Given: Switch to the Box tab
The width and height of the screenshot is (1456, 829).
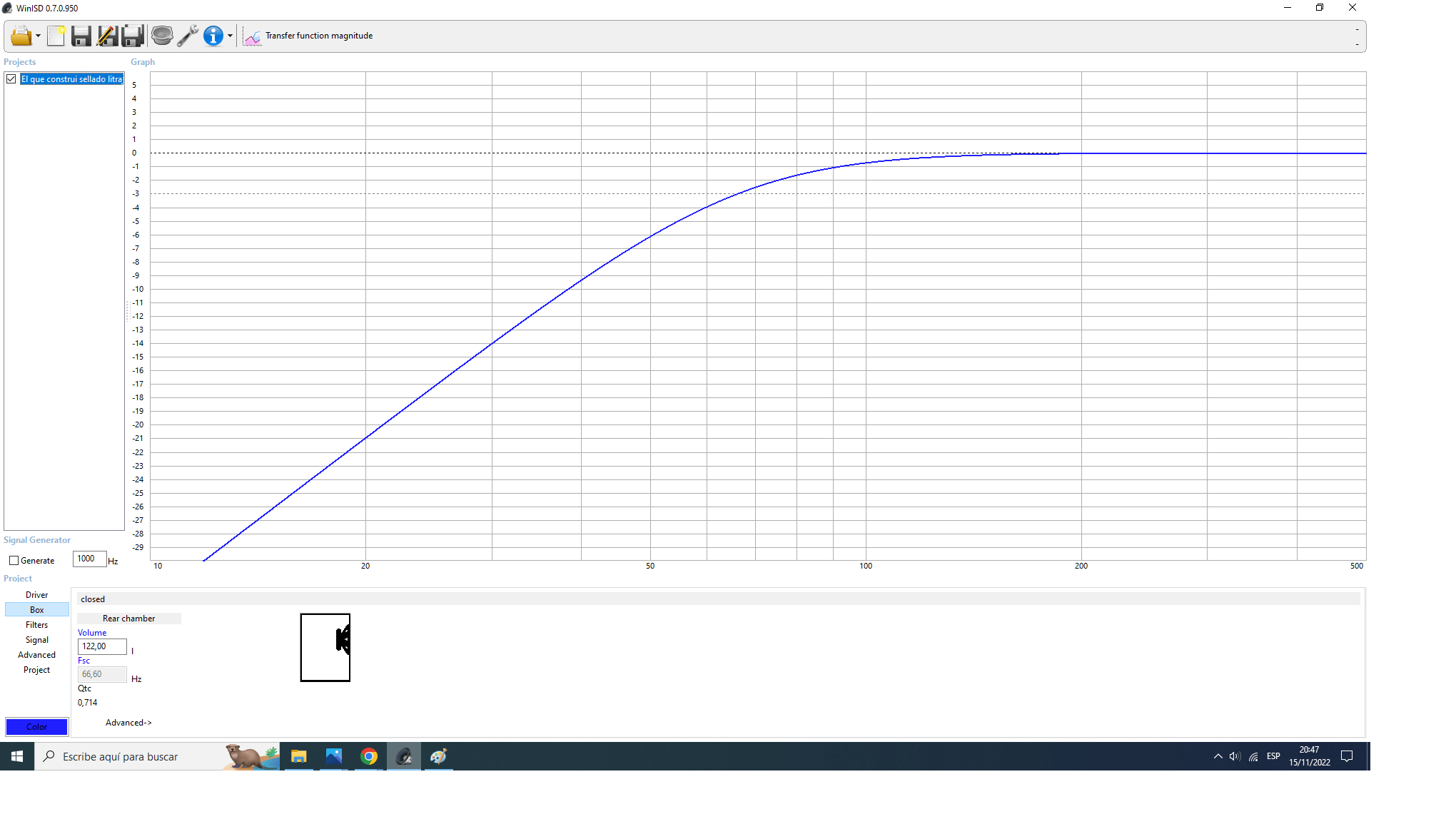Looking at the screenshot, I should 37,610.
